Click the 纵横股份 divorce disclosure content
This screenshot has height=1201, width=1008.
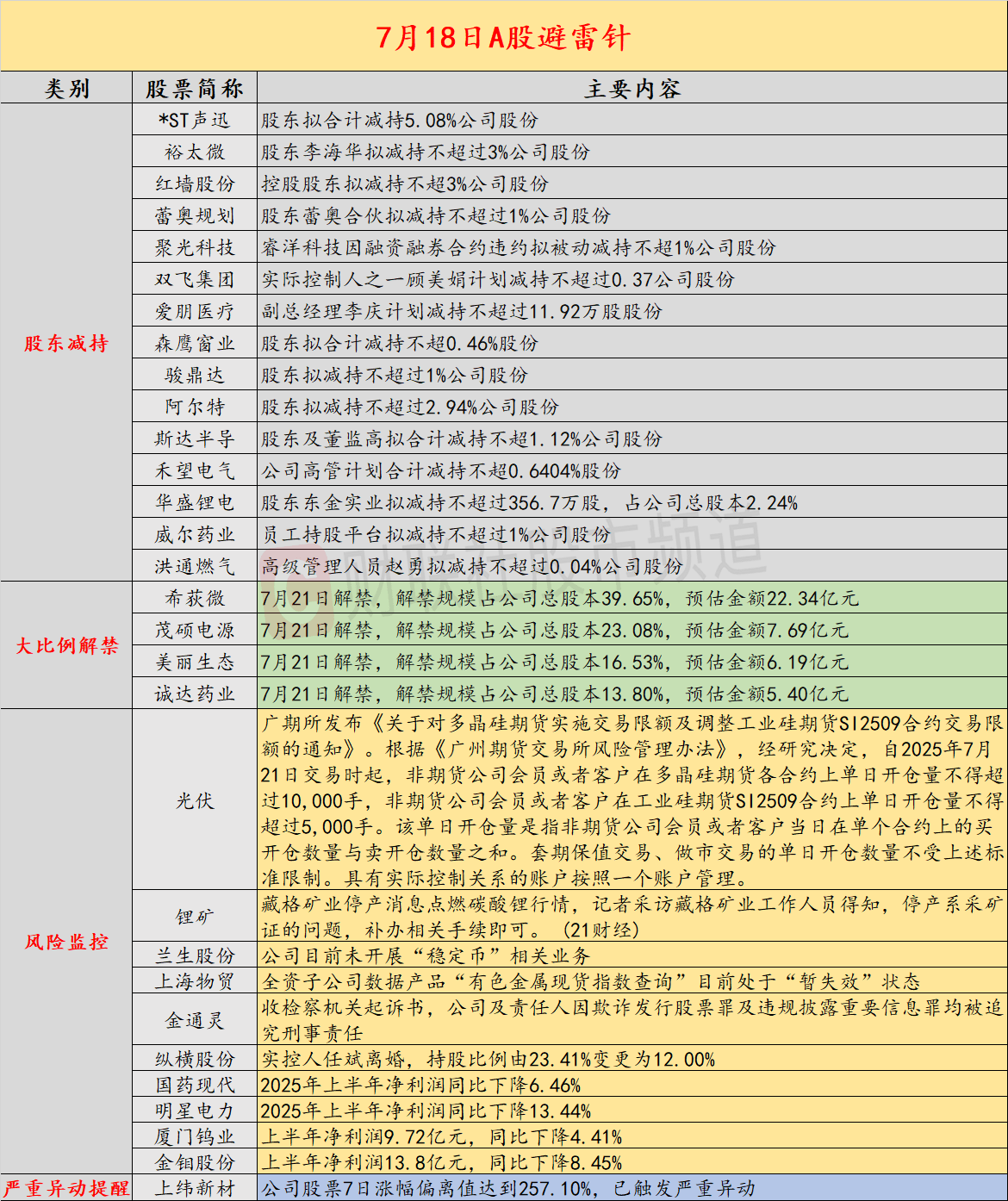click(x=632, y=1059)
